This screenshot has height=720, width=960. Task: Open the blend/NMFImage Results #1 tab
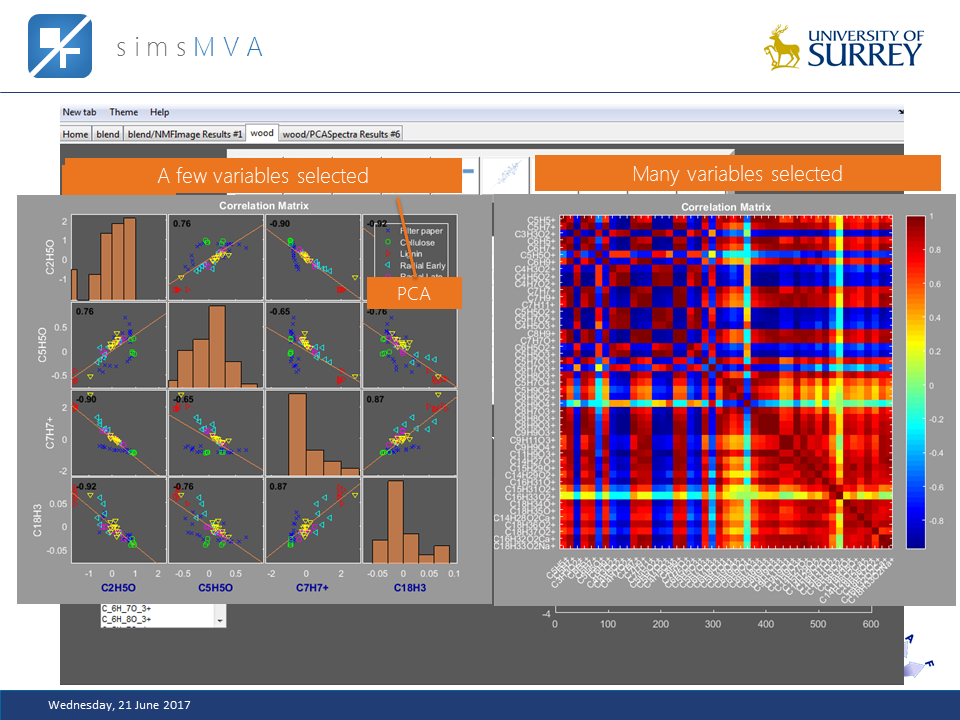185,132
